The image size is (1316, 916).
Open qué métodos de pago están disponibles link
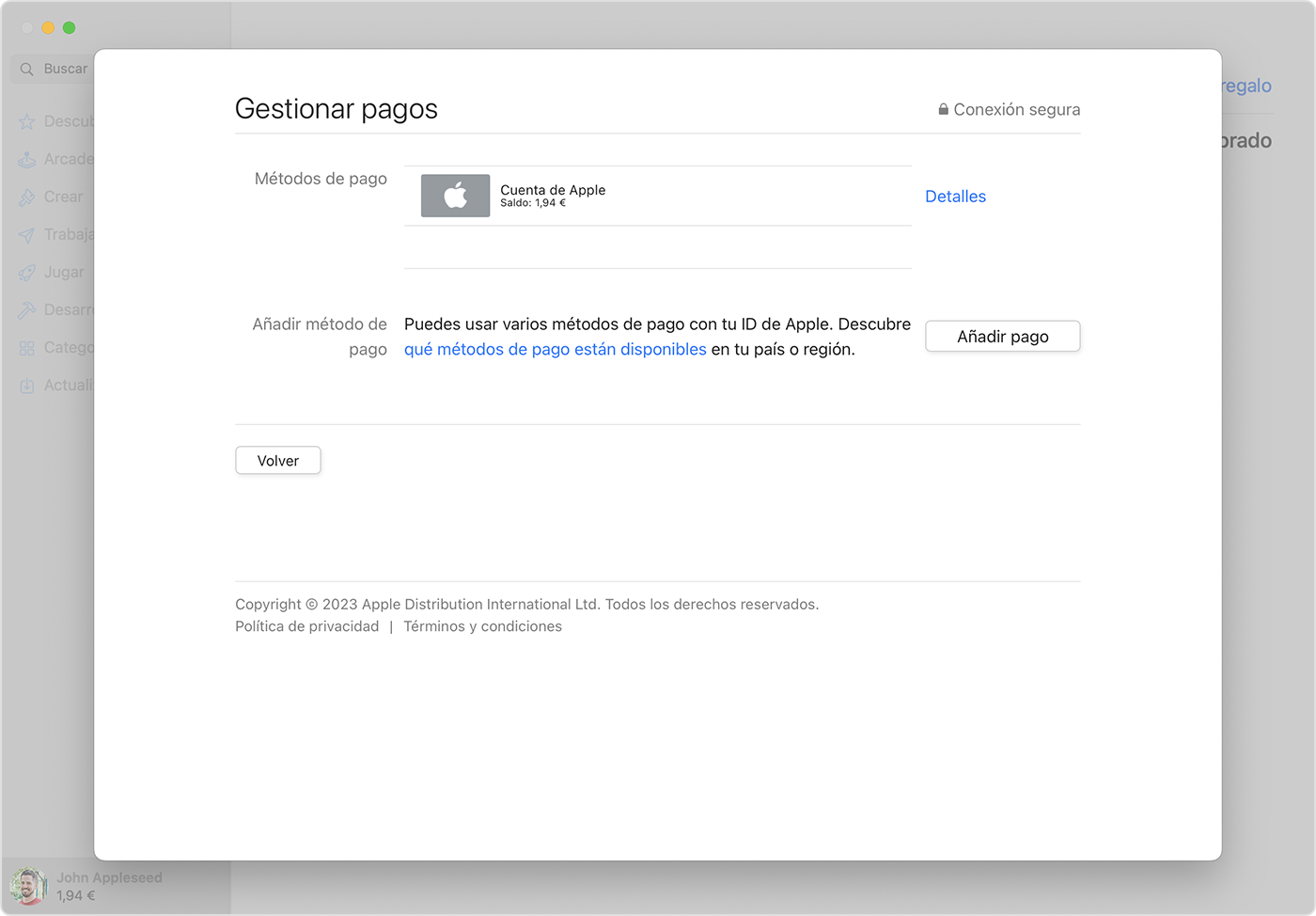click(555, 349)
